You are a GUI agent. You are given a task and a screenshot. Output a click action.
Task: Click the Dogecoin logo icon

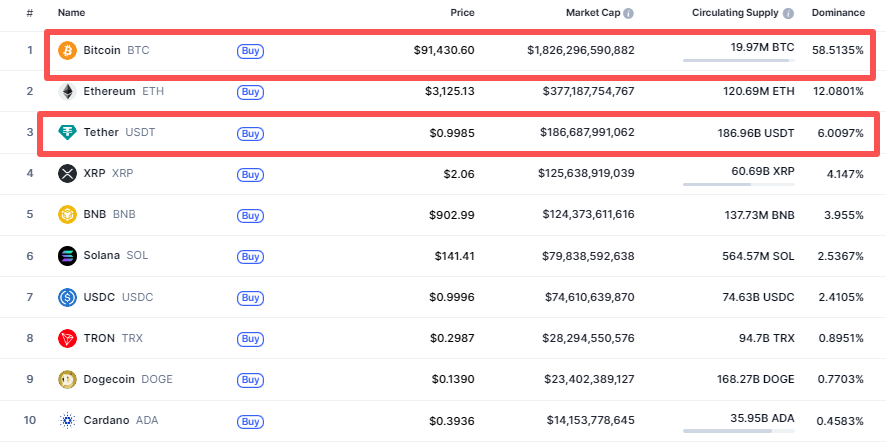67,380
